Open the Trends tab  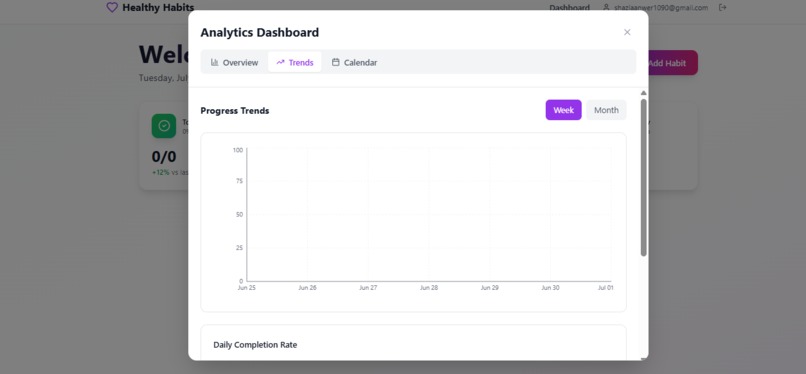point(295,62)
